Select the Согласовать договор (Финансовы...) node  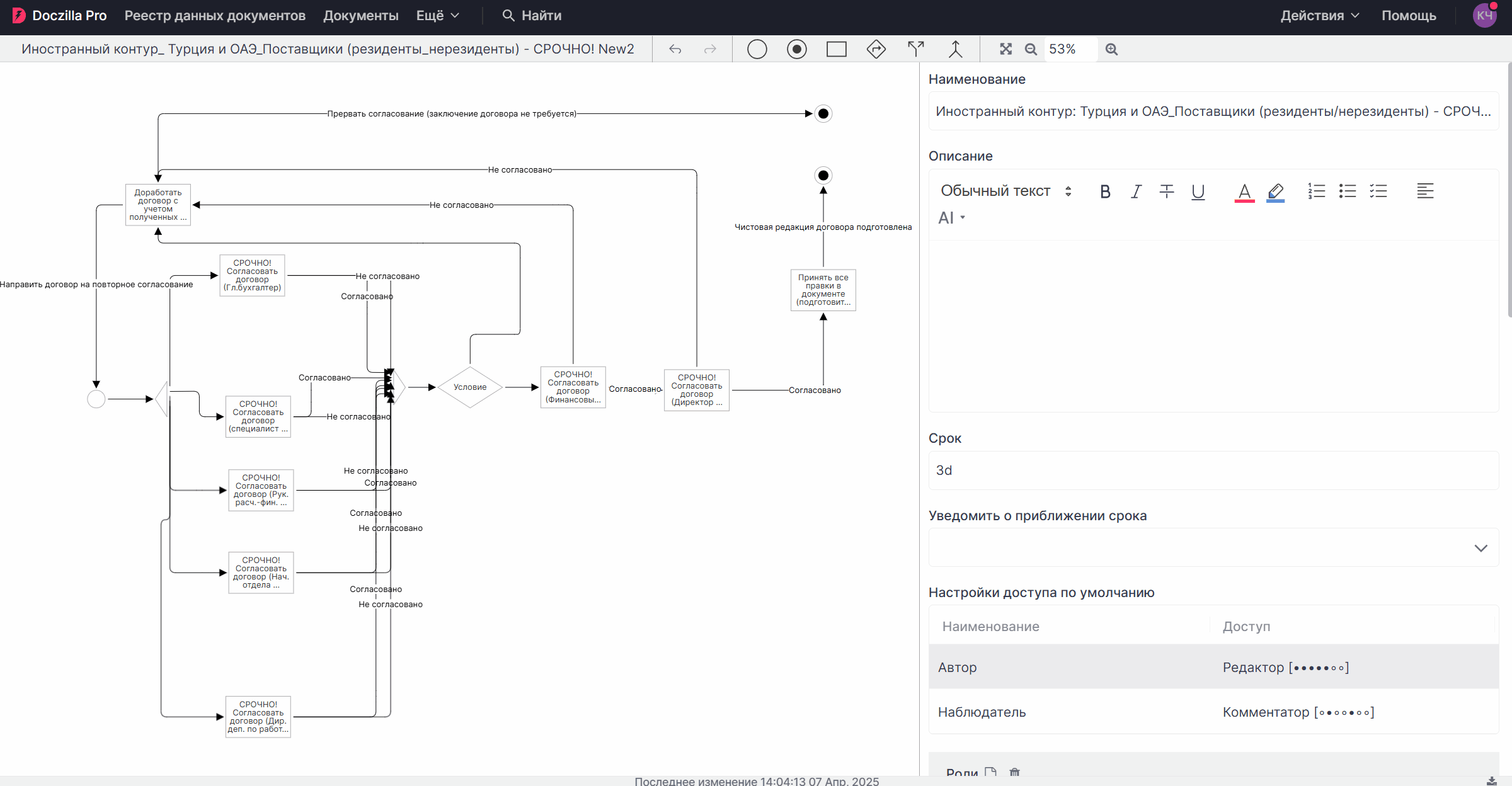[573, 387]
